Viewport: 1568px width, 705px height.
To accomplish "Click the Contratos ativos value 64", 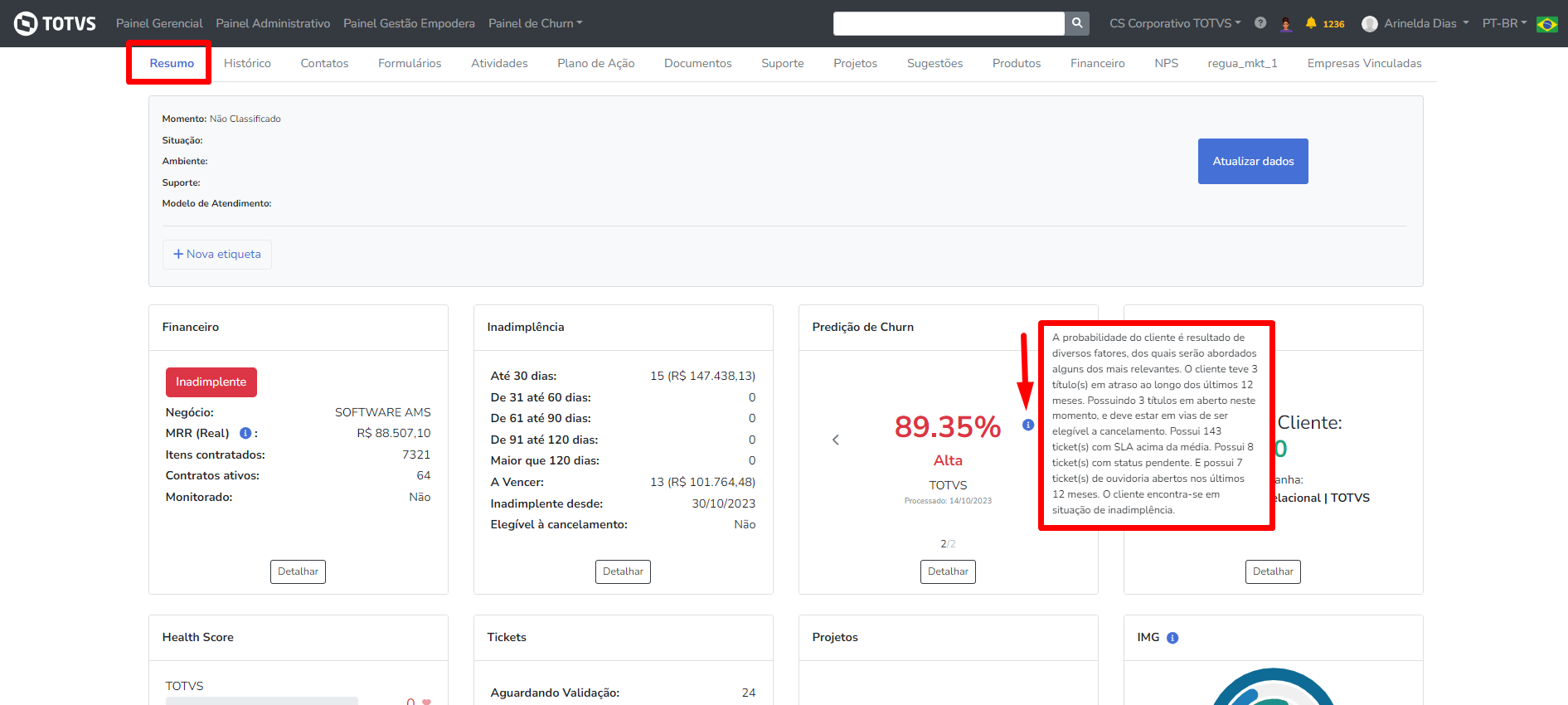I will pyautogui.click(x=424, y=475).
